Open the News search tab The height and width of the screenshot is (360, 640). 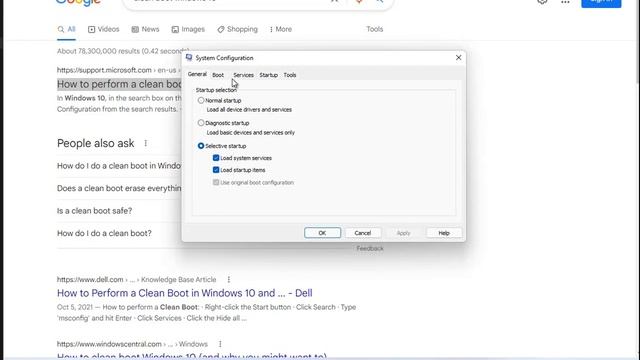145,29
